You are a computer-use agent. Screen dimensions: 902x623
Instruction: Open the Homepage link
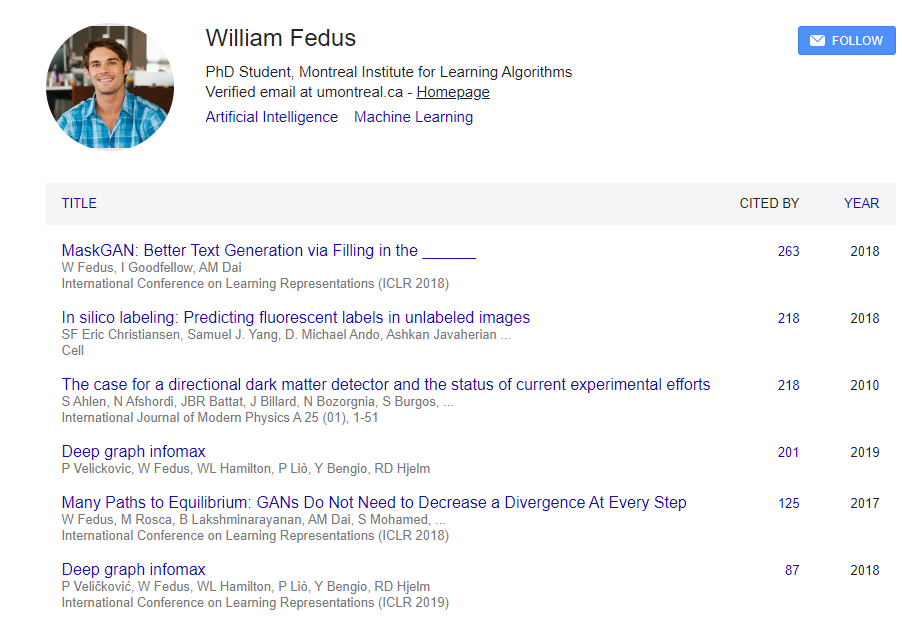click(453, 92)
